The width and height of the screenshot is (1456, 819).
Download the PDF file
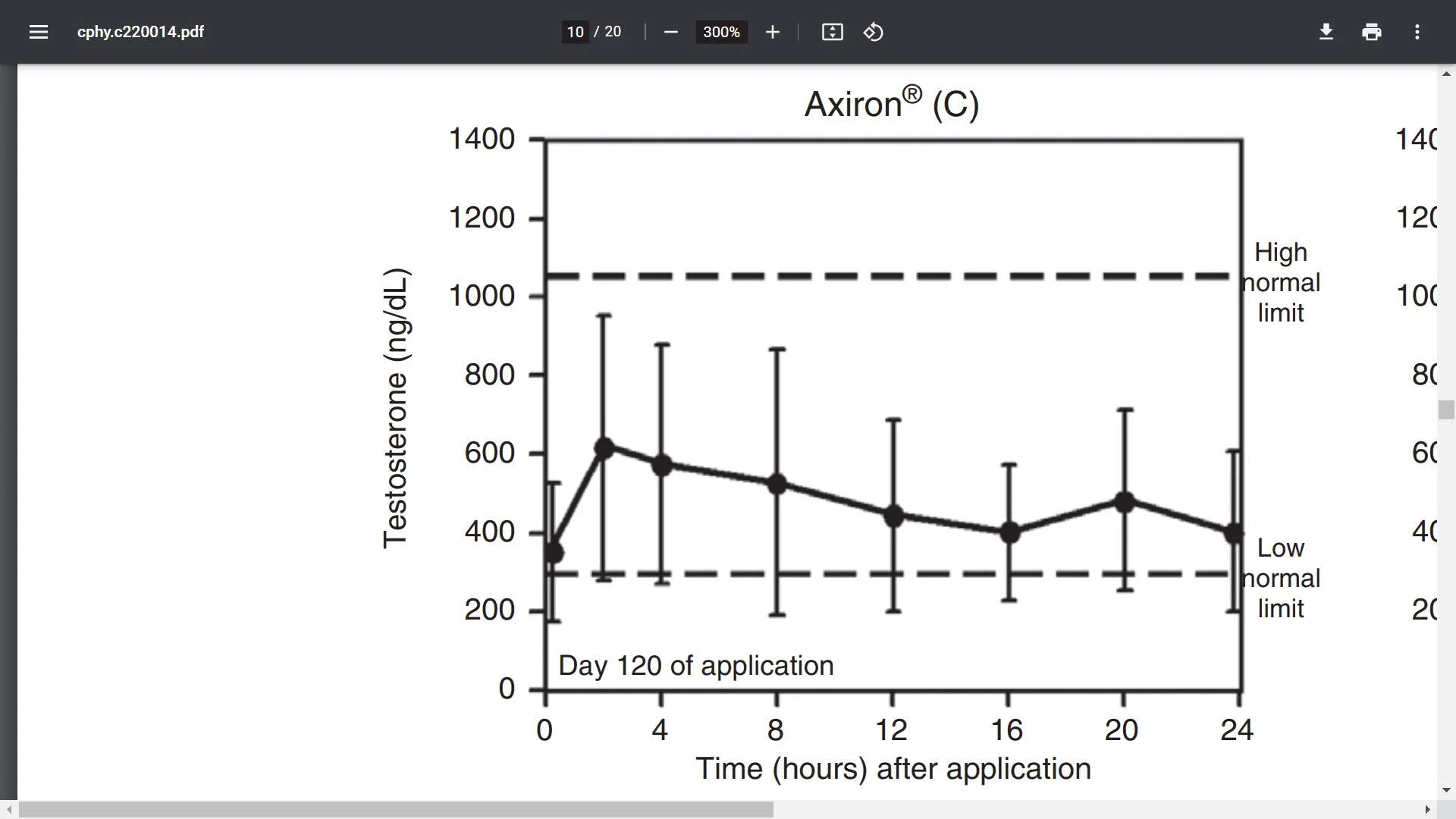tap(1326, 32)
